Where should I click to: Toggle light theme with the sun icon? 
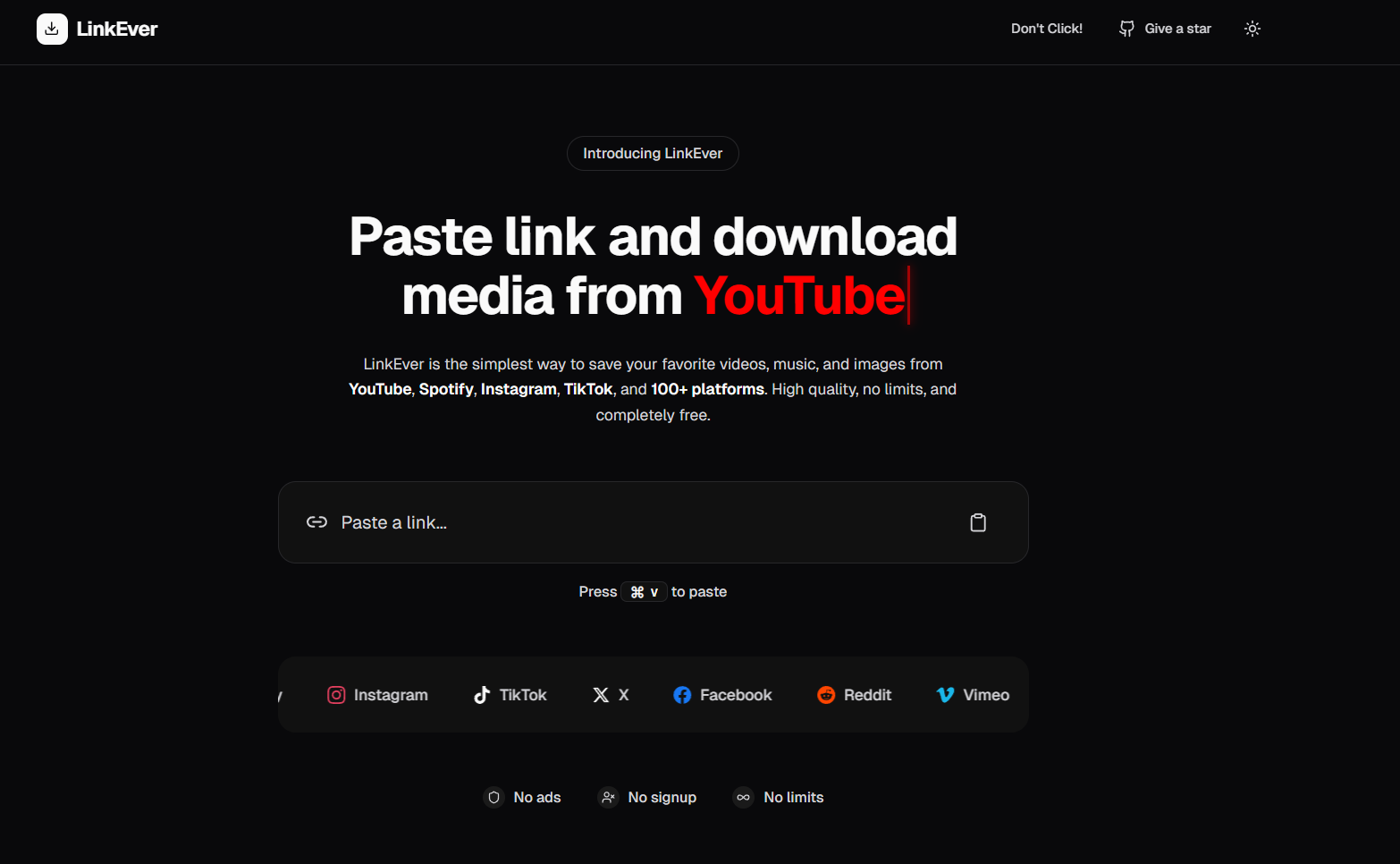tap(1252, 29)
